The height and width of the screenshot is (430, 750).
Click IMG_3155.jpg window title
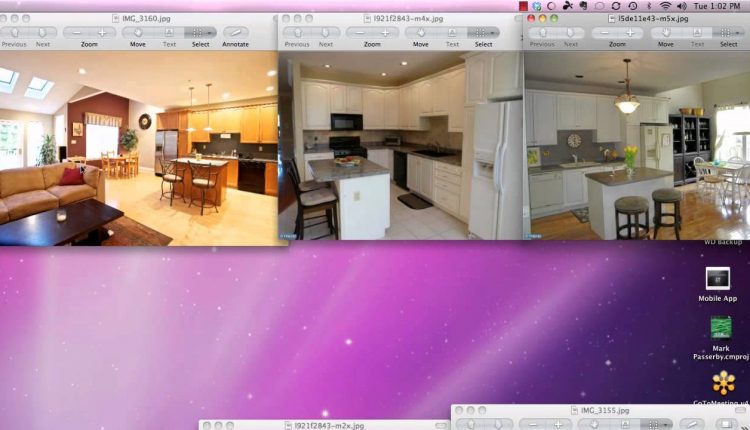pos(605,410)
